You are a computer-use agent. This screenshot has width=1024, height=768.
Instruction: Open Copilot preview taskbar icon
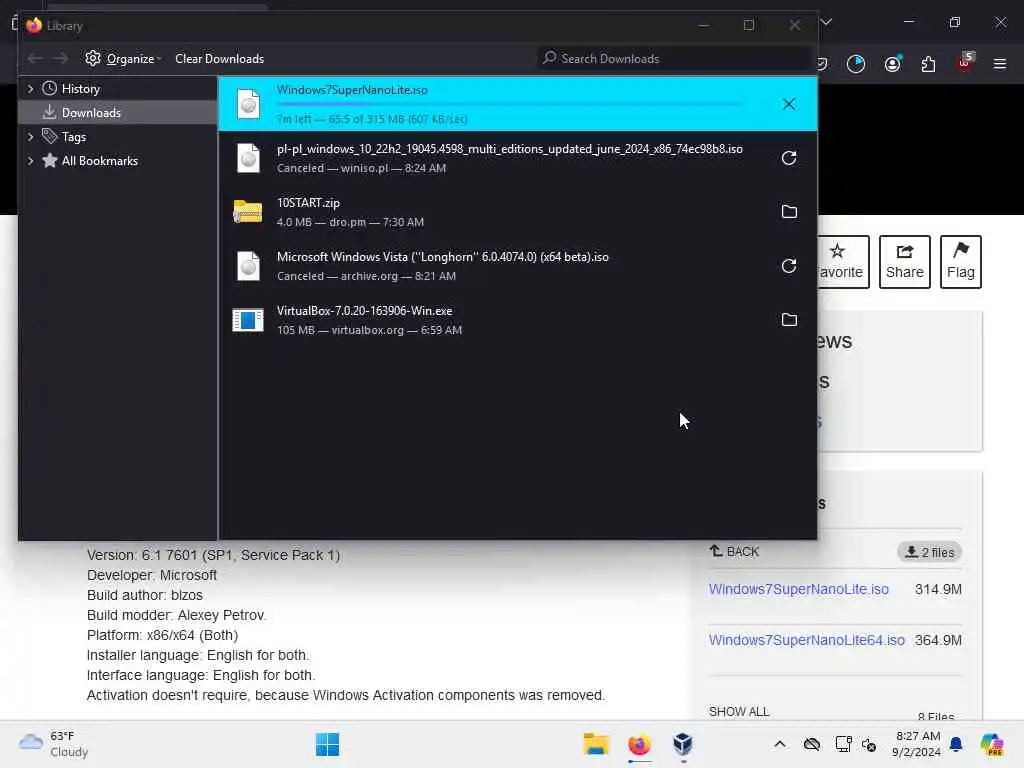(x=991, y=744)
